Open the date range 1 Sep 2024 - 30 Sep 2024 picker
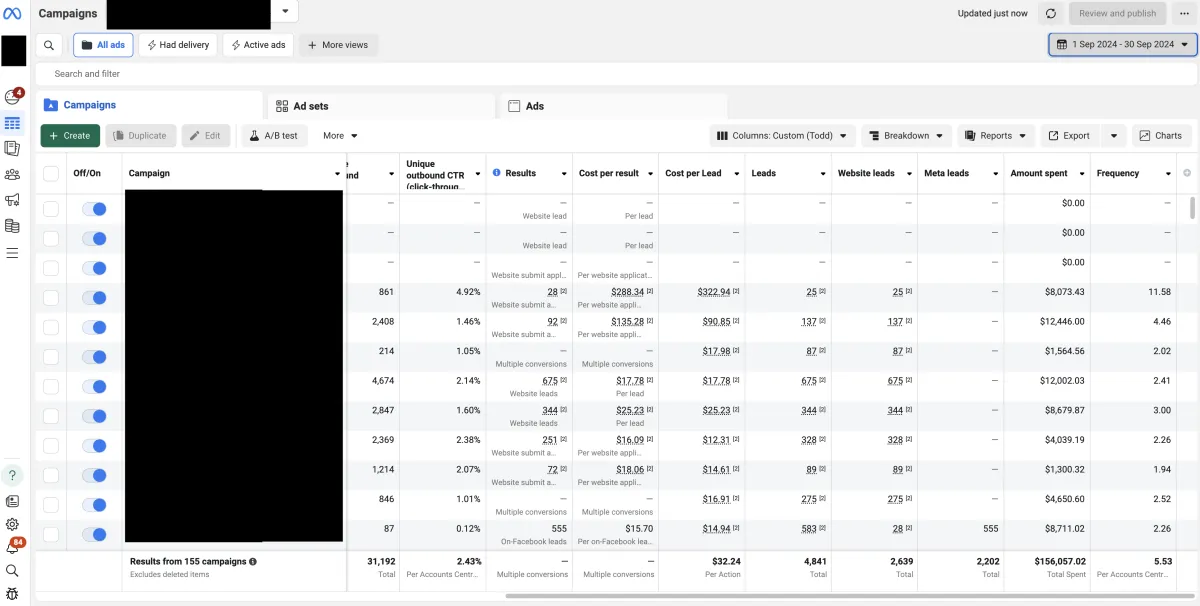The height and width of the screenshot is (606, 1200). [x=1122, y=45]
